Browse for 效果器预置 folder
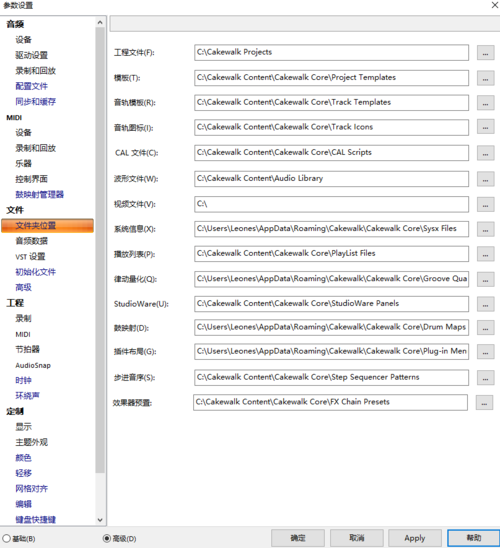The width and height of the screenshot is (500, 548). tap(484, 403)
